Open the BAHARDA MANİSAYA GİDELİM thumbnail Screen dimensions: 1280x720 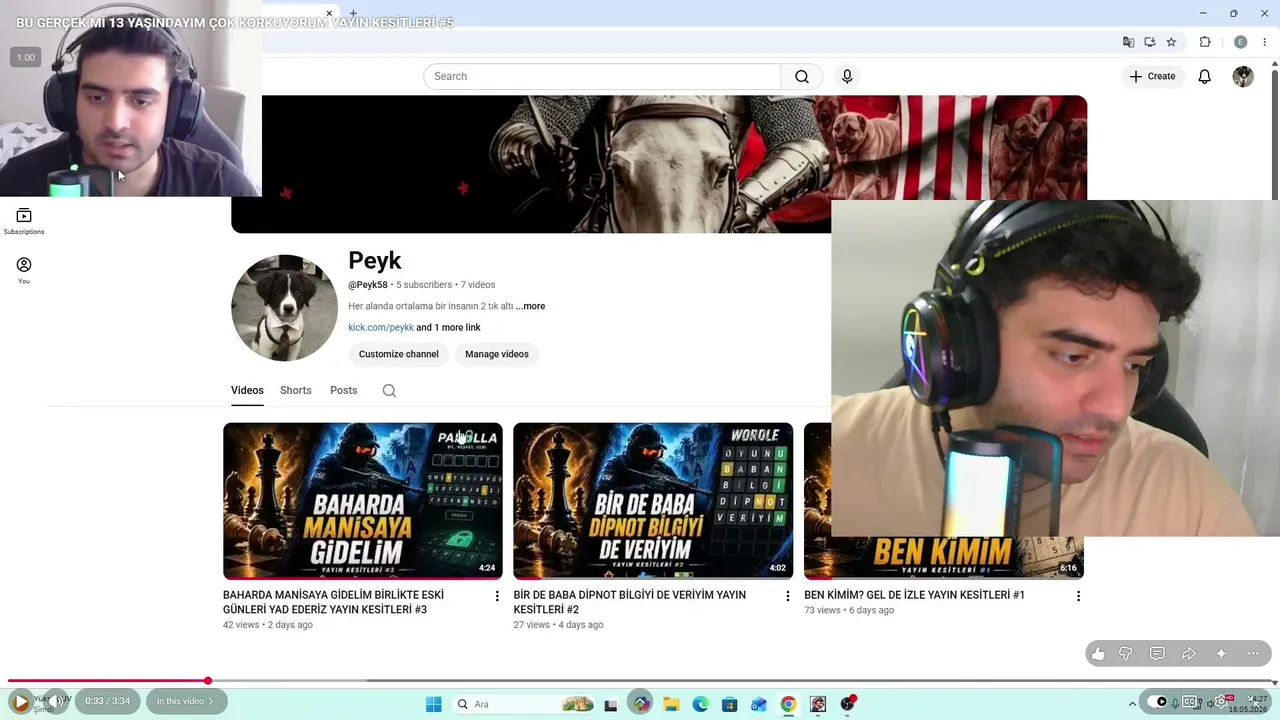click(x=363, y=501)
